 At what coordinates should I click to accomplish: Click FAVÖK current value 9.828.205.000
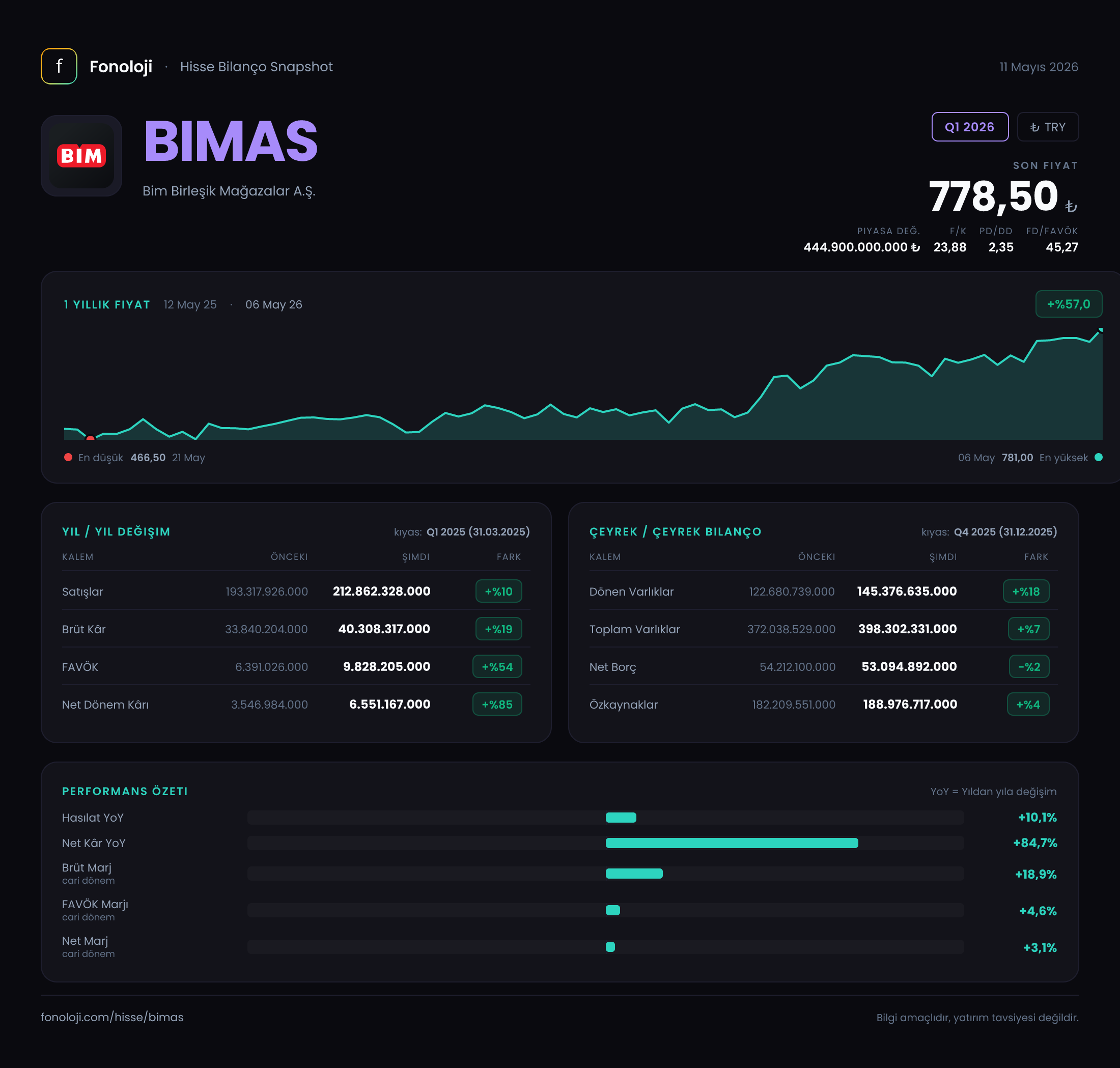386,666
